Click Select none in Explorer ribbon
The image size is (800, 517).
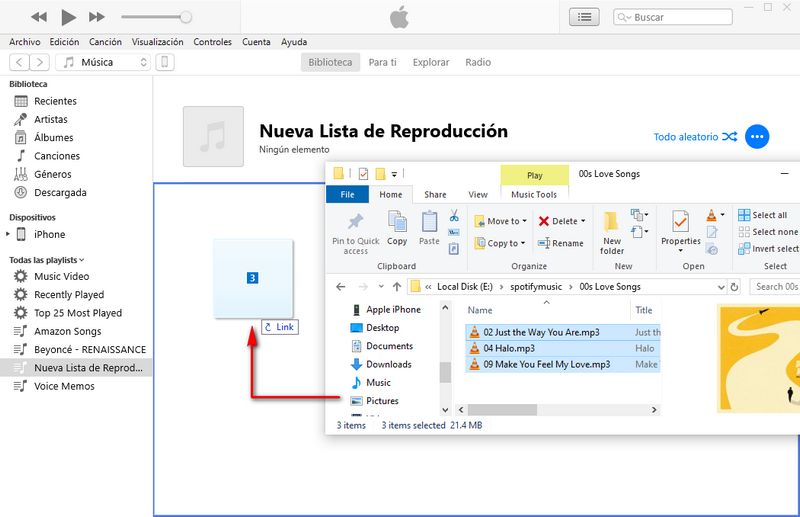point(767,232)
